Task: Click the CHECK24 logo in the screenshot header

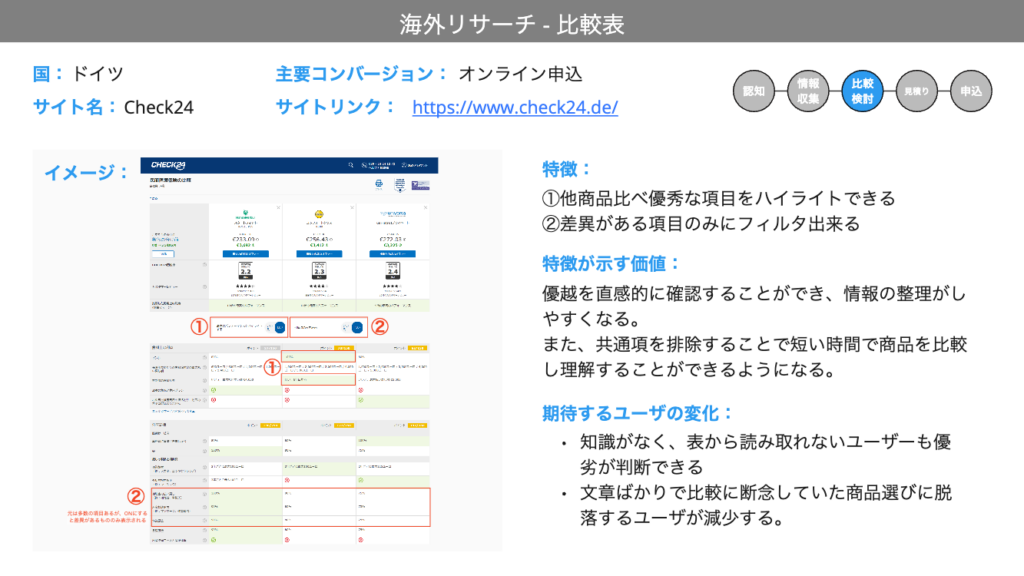Action: (x=167, y=165)
